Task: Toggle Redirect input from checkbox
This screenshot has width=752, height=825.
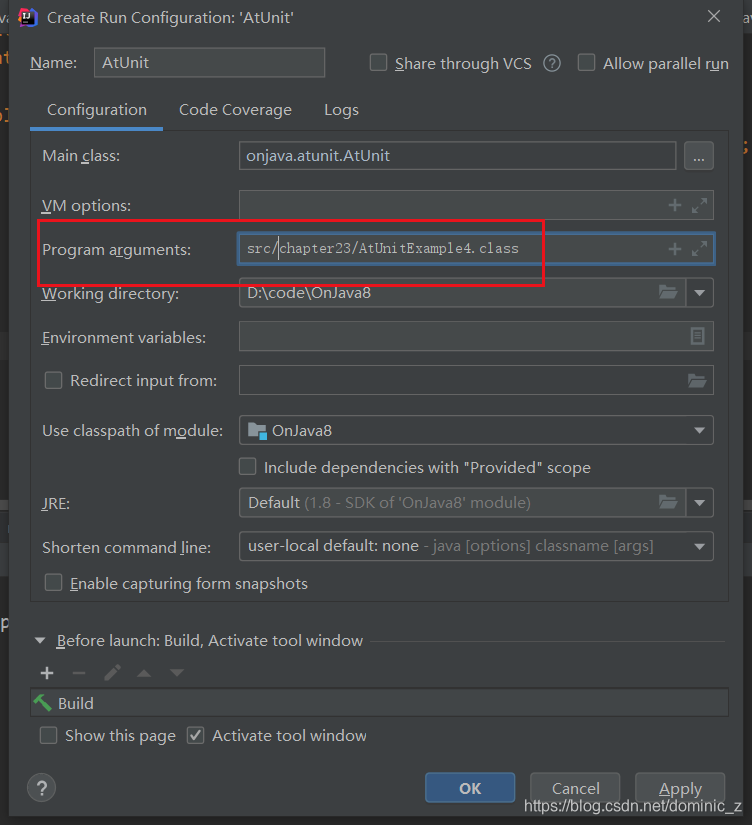Action: (x=53, y=380)
